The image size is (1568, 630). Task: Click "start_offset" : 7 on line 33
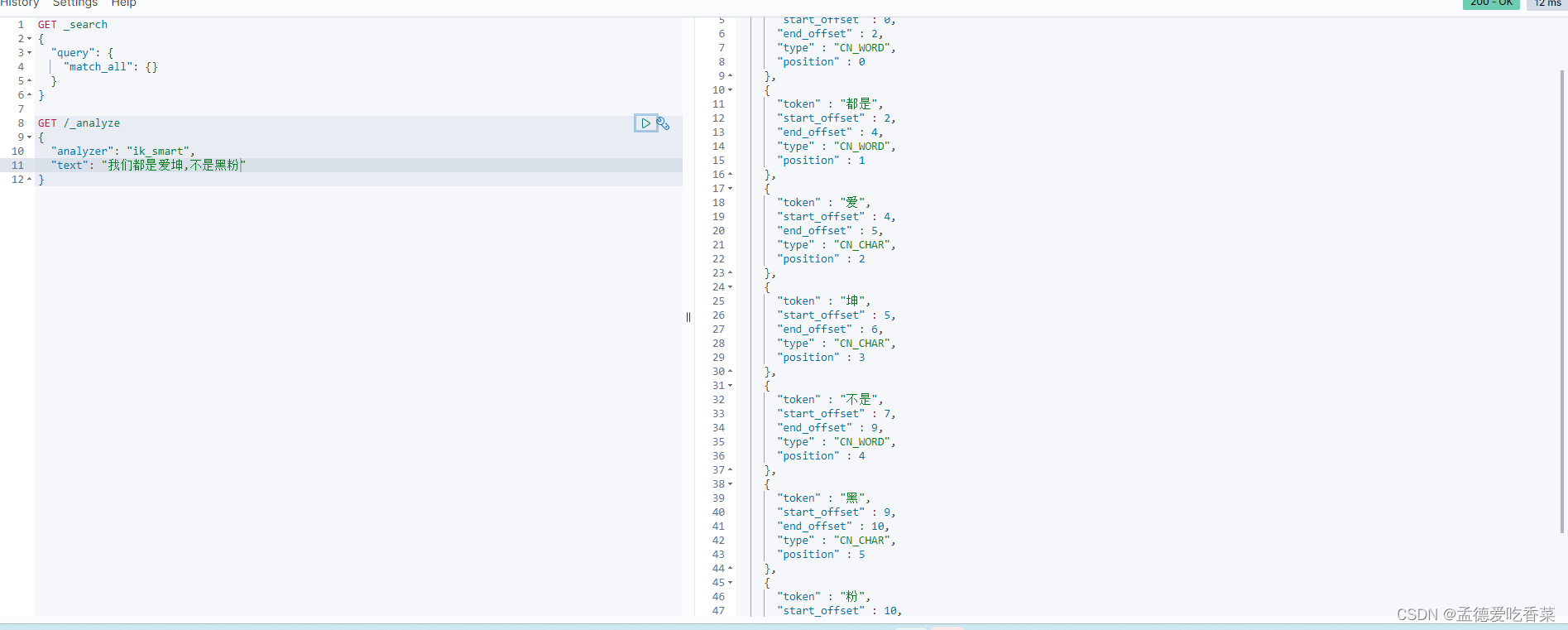pyautogui.click(x=837, y=414)
